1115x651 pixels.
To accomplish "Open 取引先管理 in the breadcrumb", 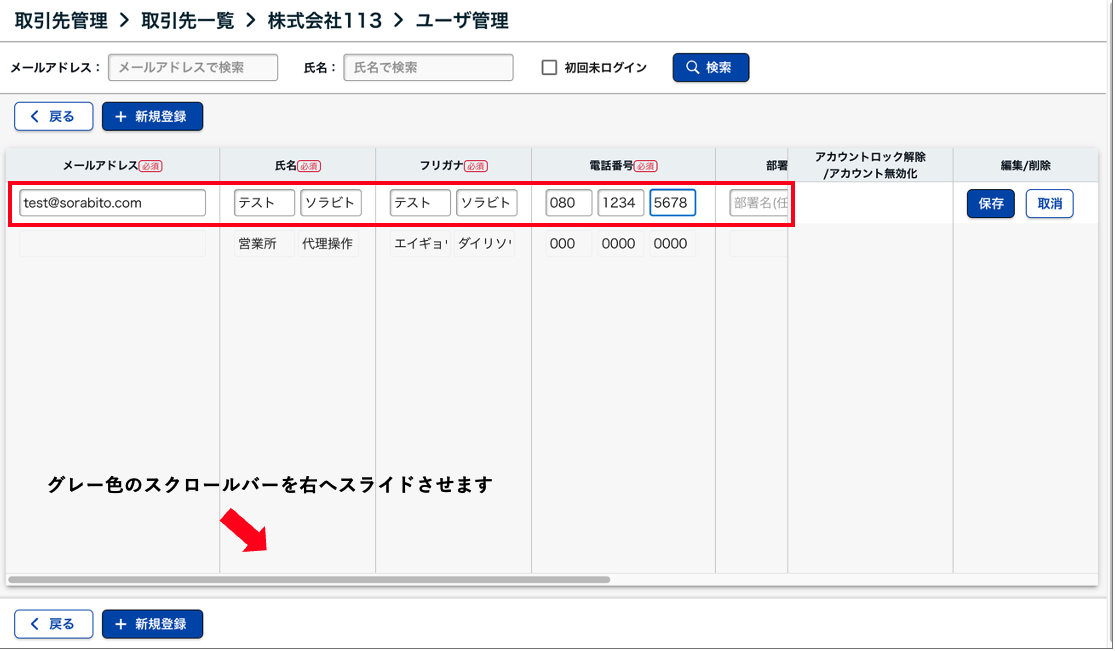I will 62,20.
